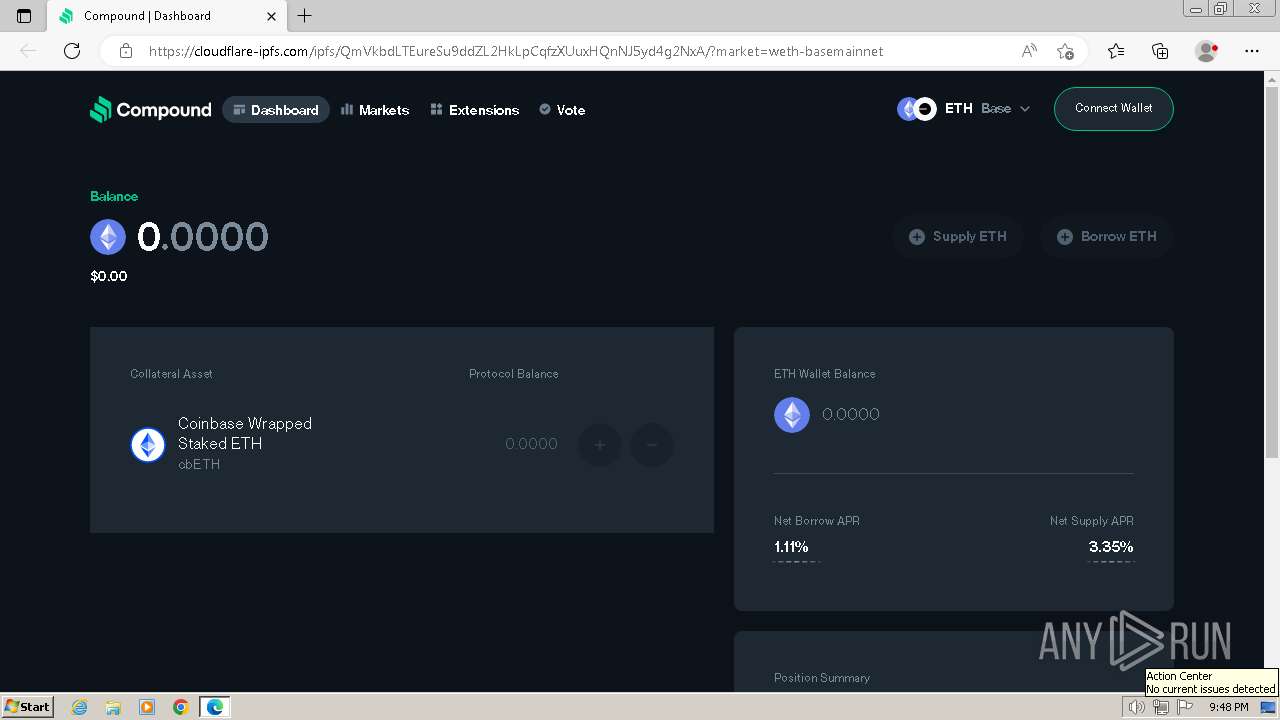
Task: Click the cbETH protocol balance 0.0000
Action: tap(531, 444)
